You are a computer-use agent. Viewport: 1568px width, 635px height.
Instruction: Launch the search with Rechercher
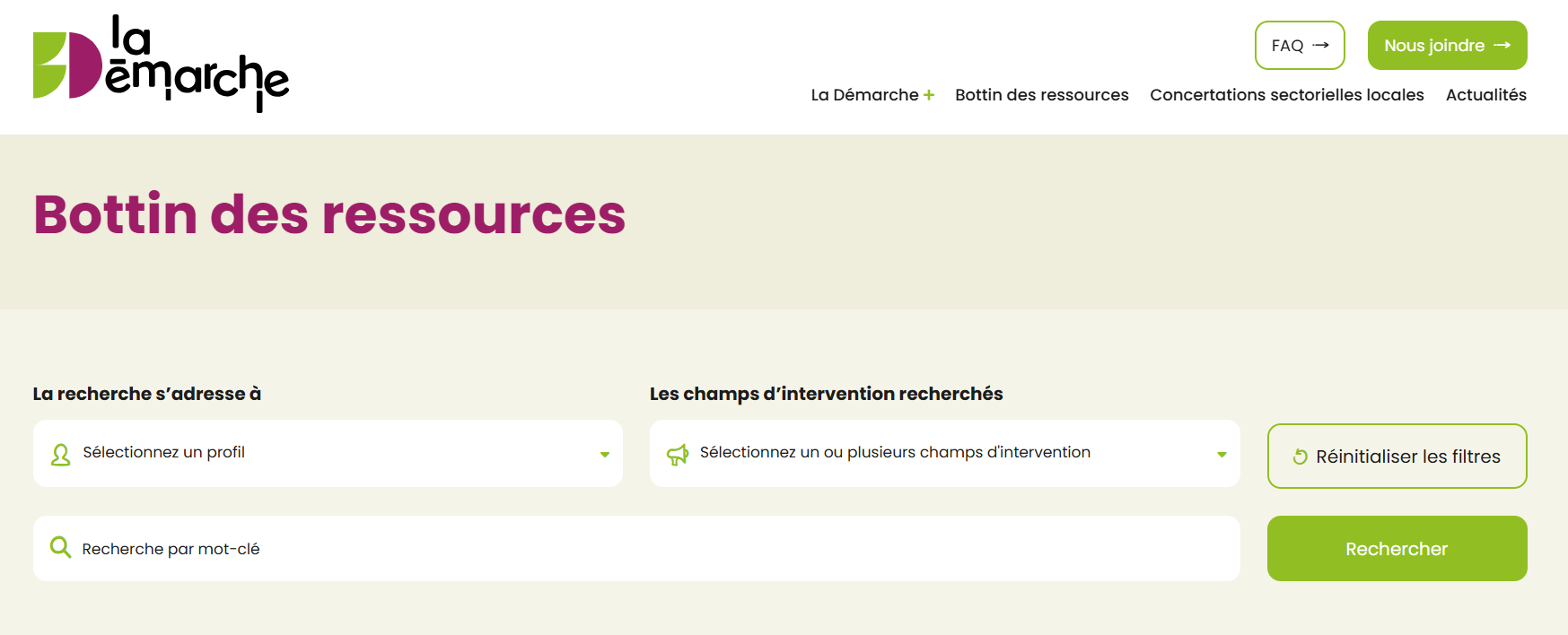(x=1397, y=548)
